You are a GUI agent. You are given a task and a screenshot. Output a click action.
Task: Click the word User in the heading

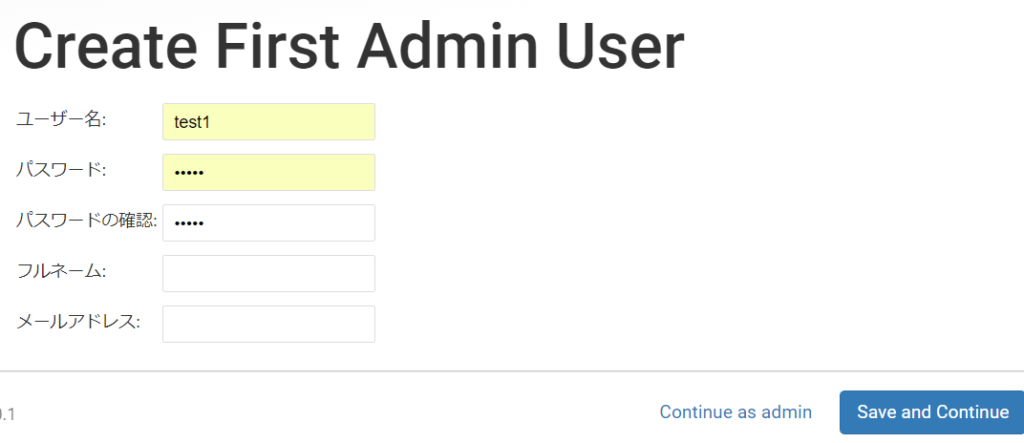pos(622,48)
